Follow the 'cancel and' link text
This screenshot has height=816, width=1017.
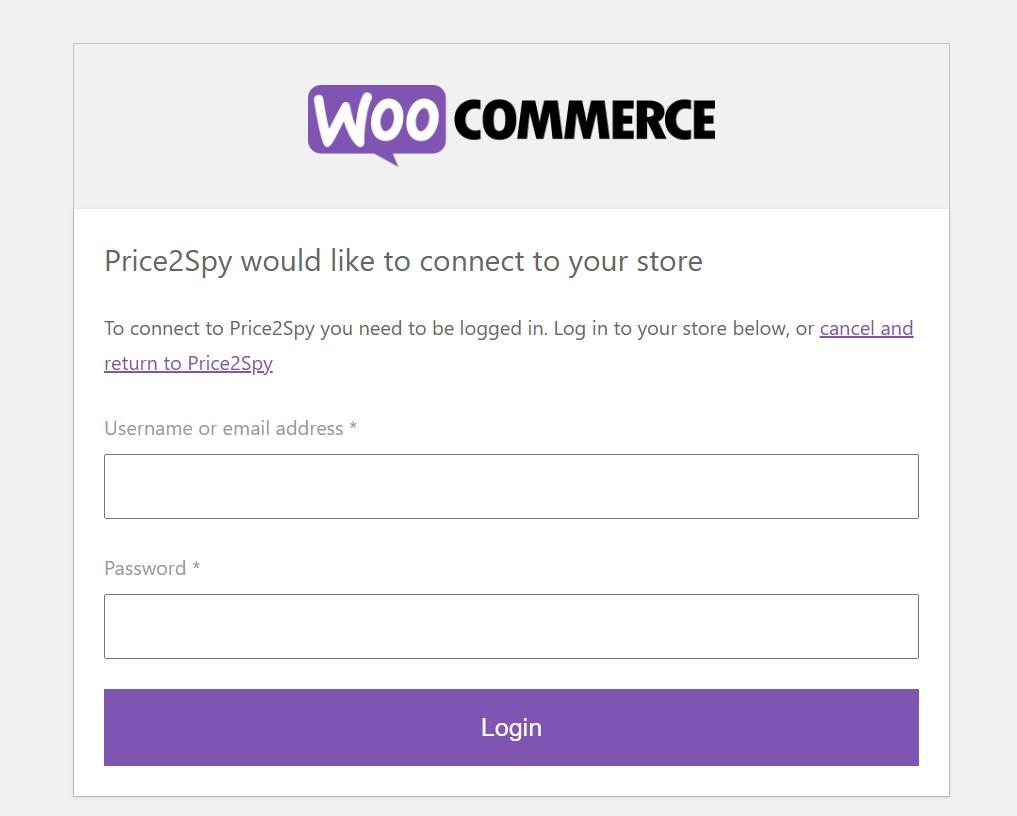(x=866, y=329)
